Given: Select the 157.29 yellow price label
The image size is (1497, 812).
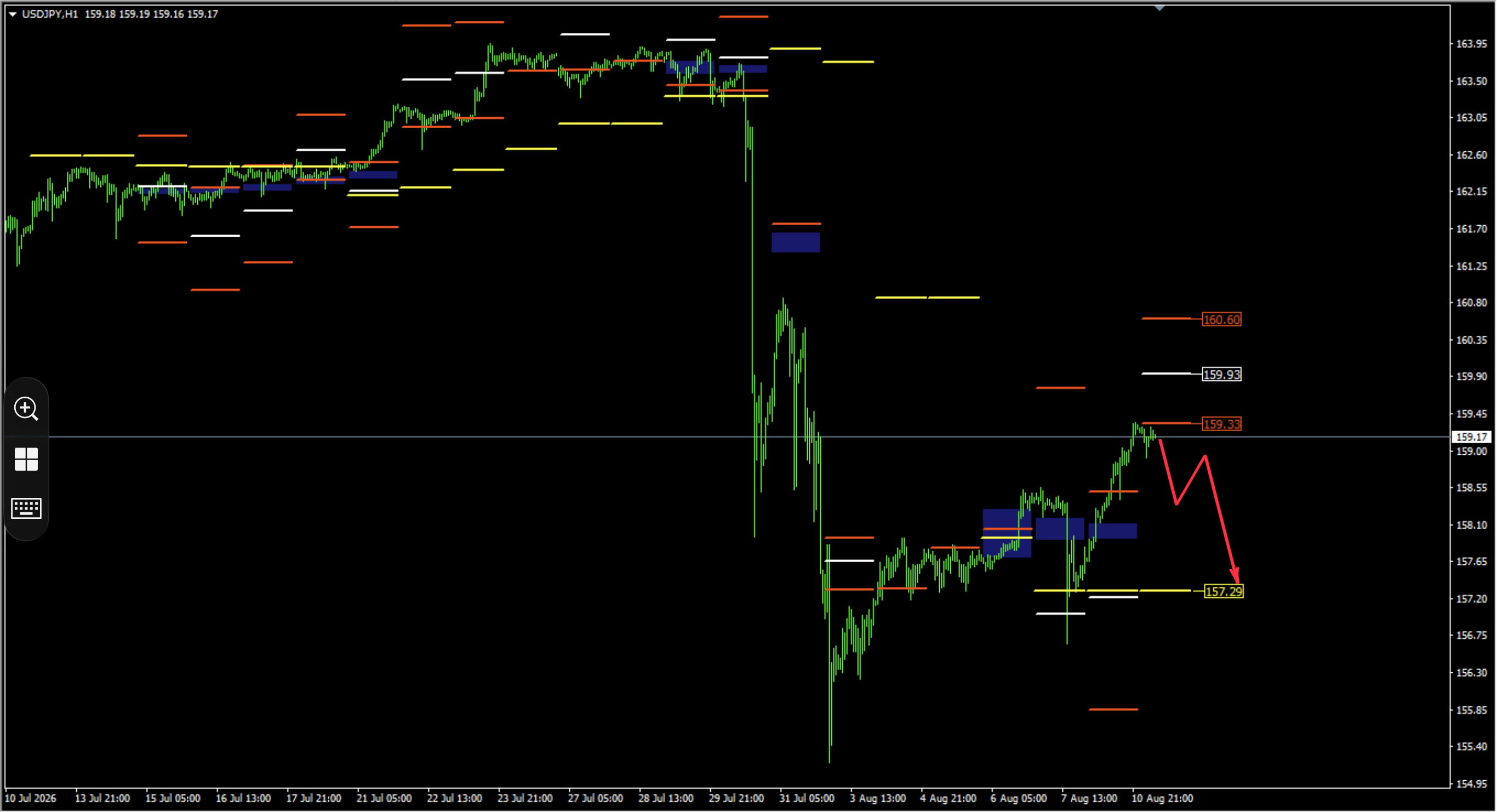Looking at the screenshot, I should pyautogui.click(x=1224, y=592).
